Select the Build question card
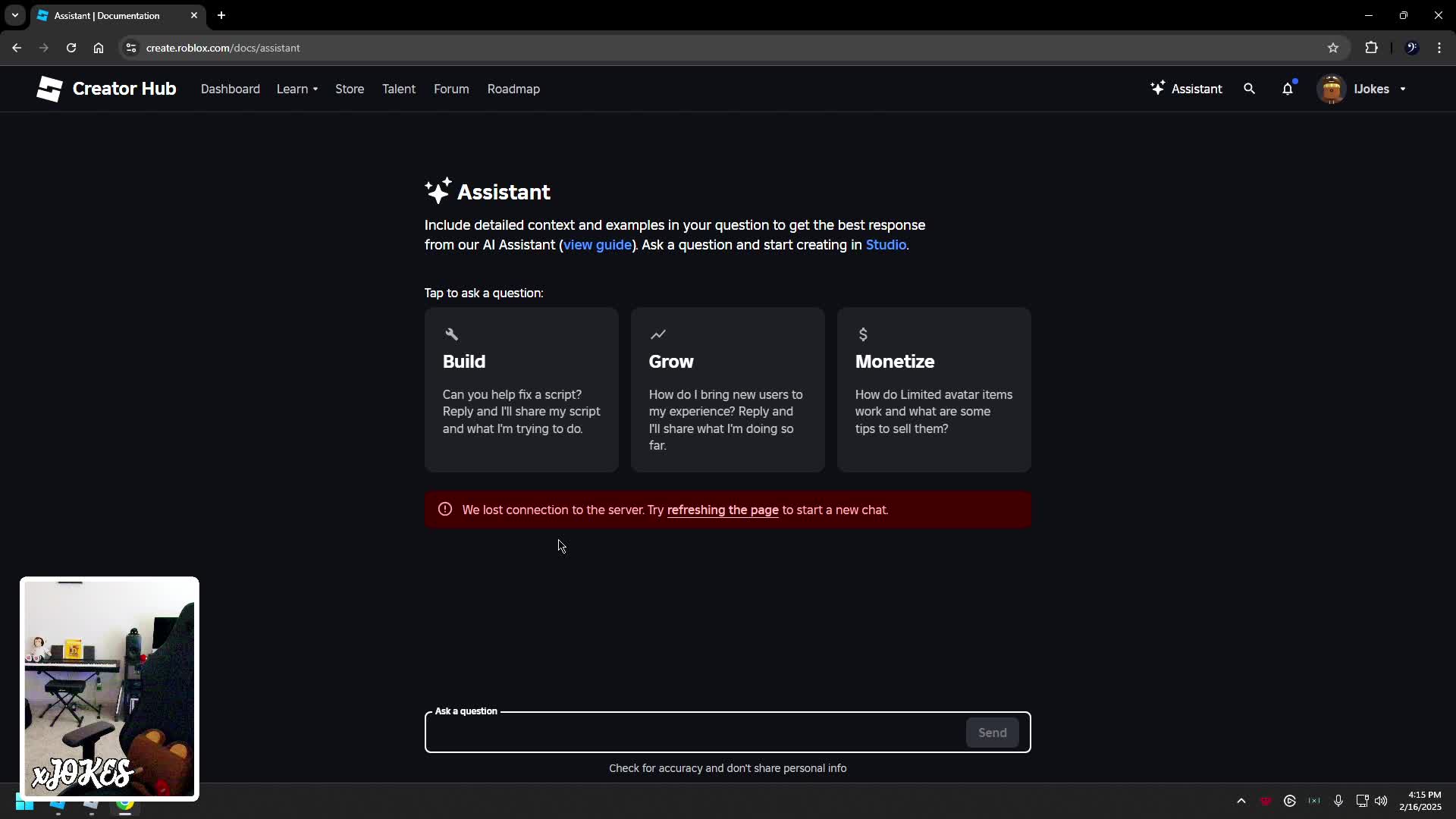This screenshot has height=819, width=1456. tap(522, 390)
